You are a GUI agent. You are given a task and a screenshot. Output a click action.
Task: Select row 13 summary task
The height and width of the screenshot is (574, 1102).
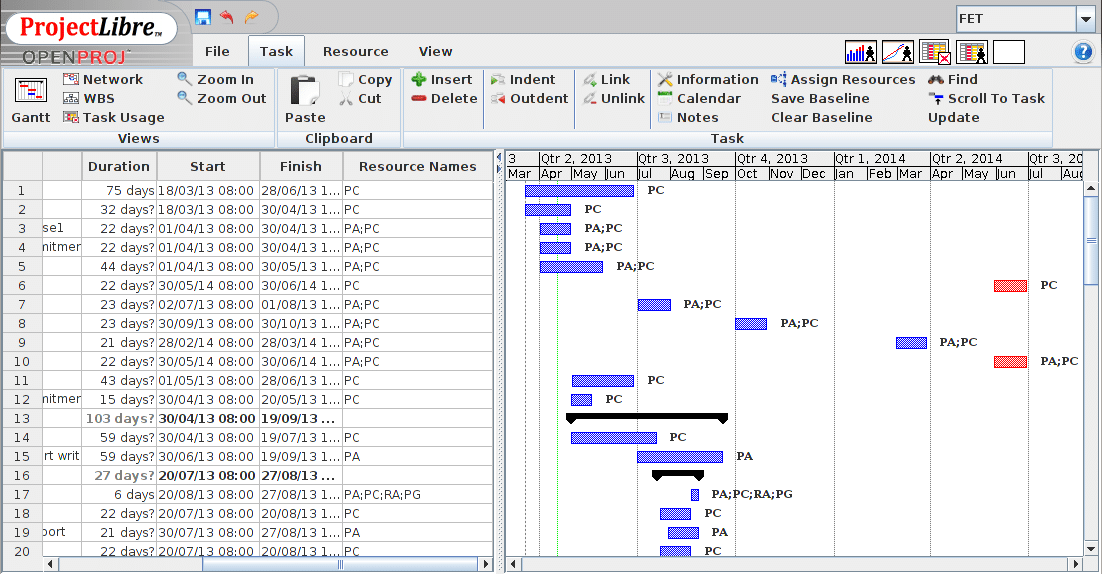pos(22,418)
